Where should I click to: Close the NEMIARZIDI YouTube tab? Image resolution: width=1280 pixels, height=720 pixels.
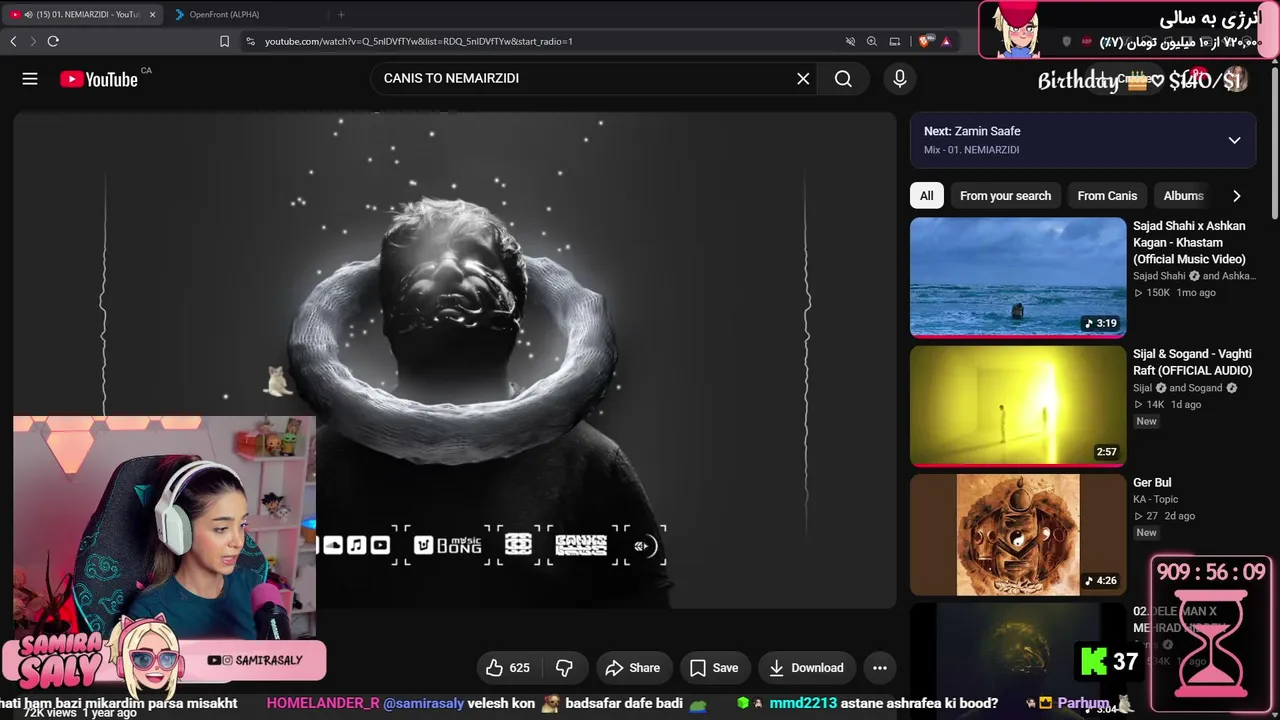tap(152, 15)
